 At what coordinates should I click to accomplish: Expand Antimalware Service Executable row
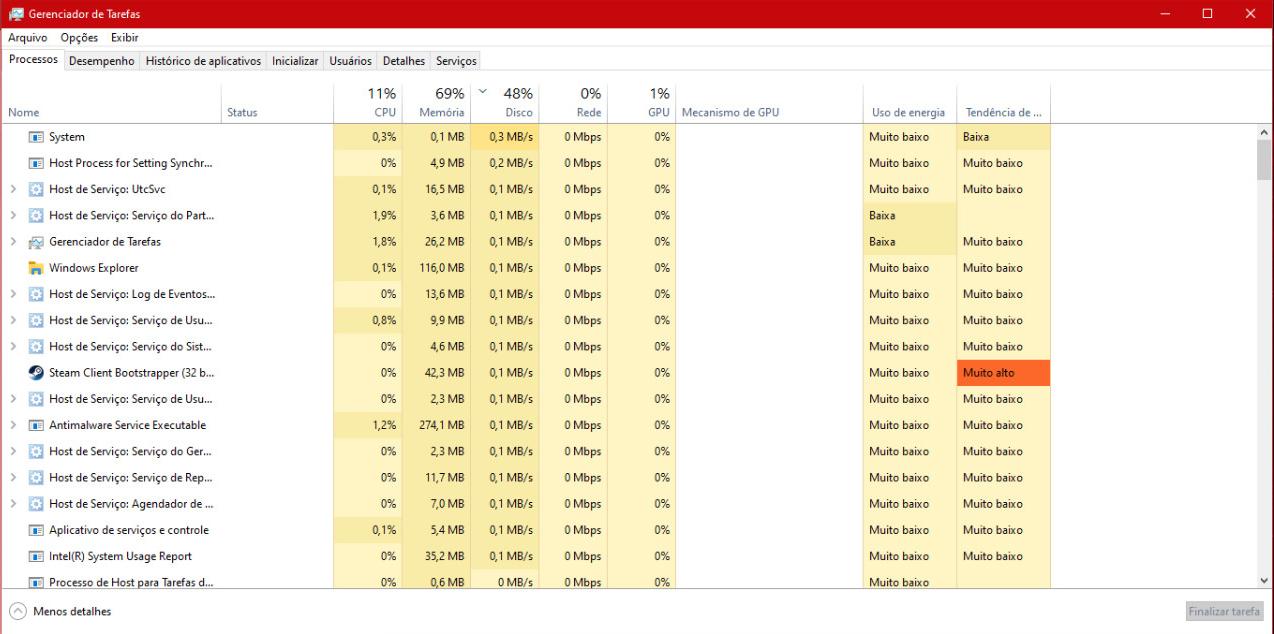click(x=13, y=425)
